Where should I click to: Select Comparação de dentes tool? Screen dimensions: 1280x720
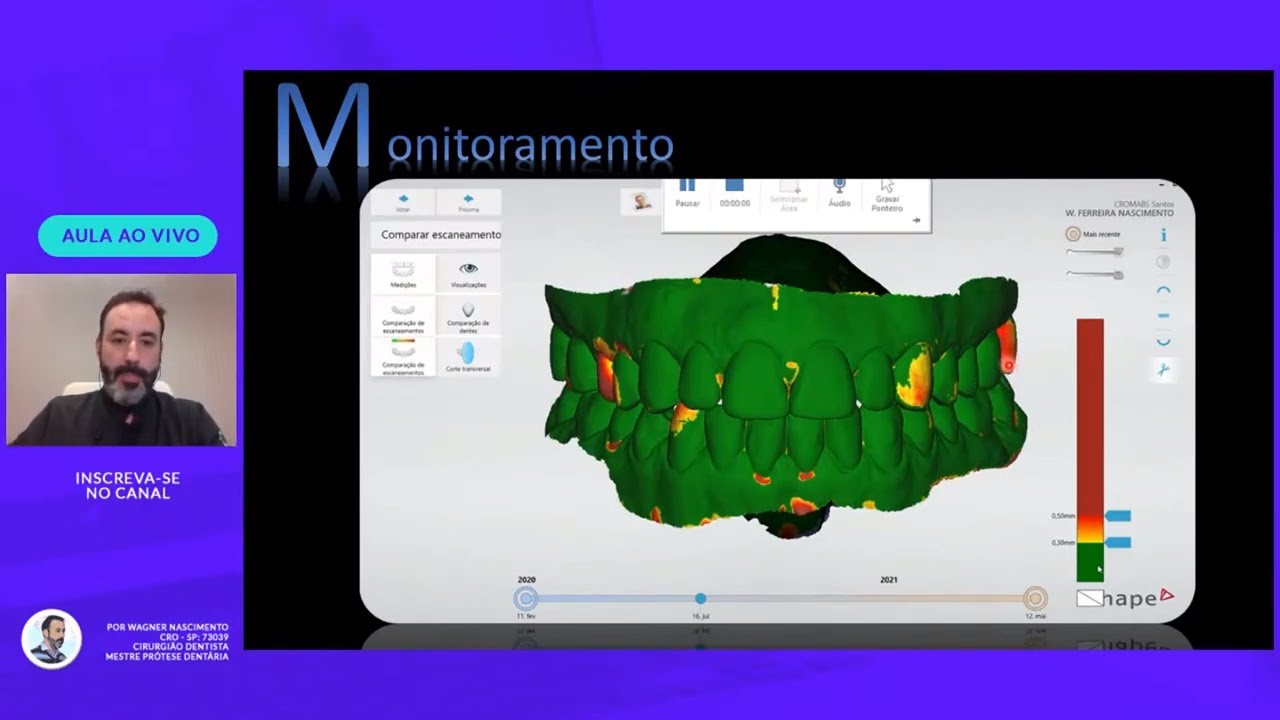468,316
